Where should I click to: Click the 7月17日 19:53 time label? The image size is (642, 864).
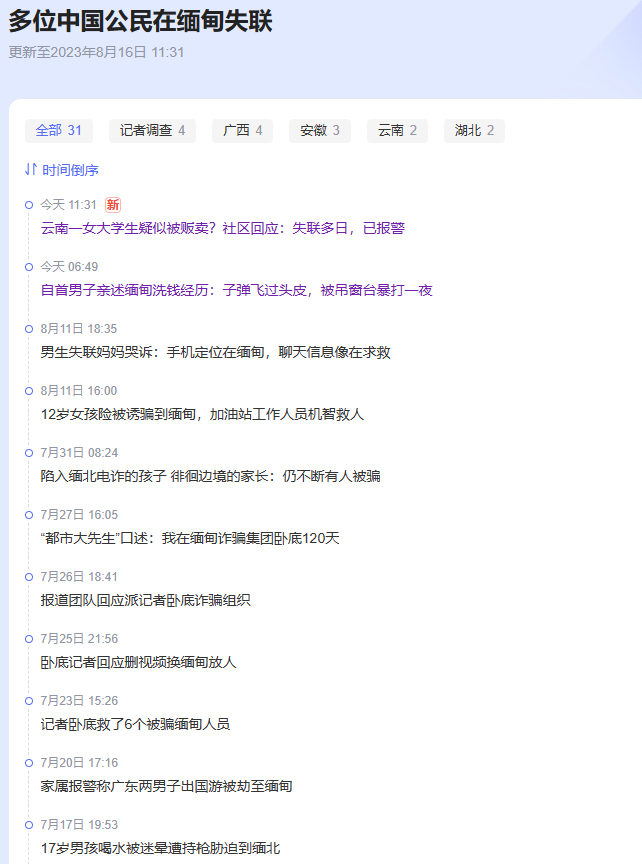79,825
